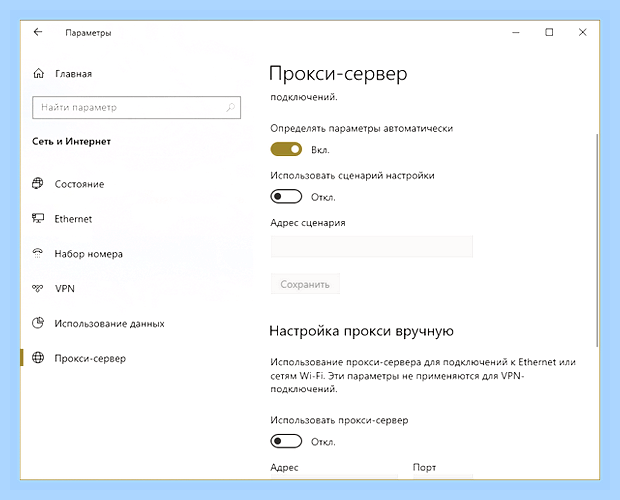Click the Состояние globe icon
The image size is (620, 500).
coord(38,183)
